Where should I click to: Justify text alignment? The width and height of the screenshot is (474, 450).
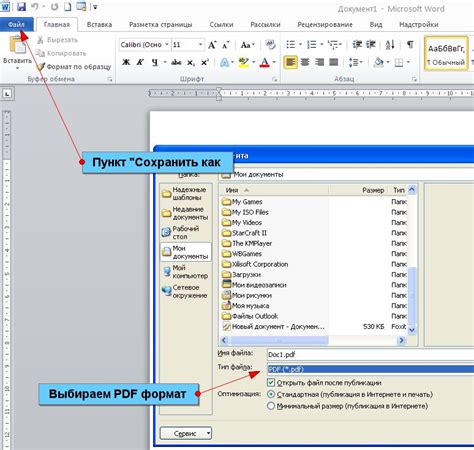pos(334,62)
